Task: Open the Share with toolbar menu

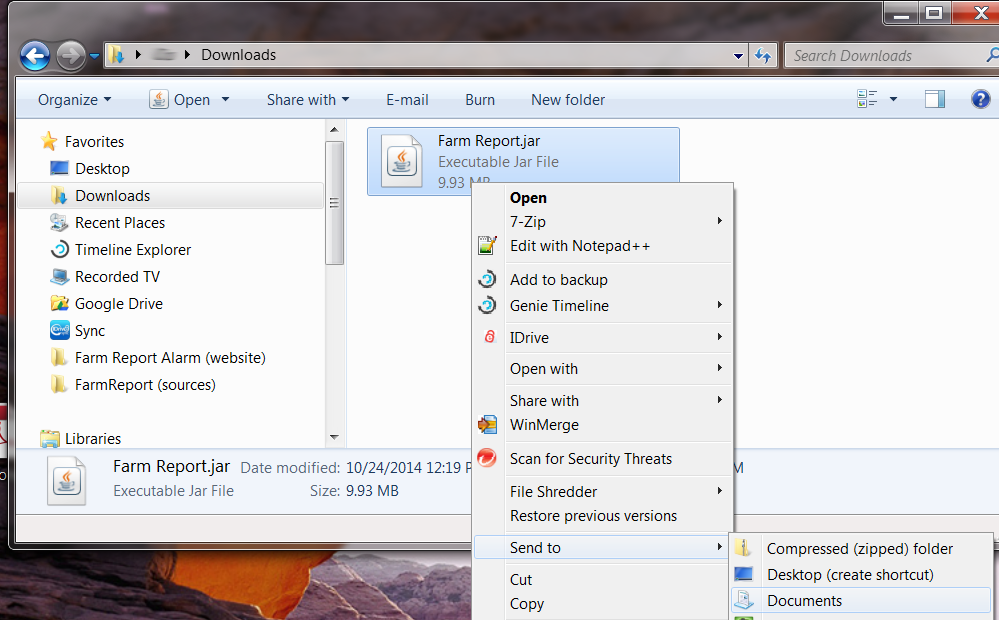Action: click(308, 100)
